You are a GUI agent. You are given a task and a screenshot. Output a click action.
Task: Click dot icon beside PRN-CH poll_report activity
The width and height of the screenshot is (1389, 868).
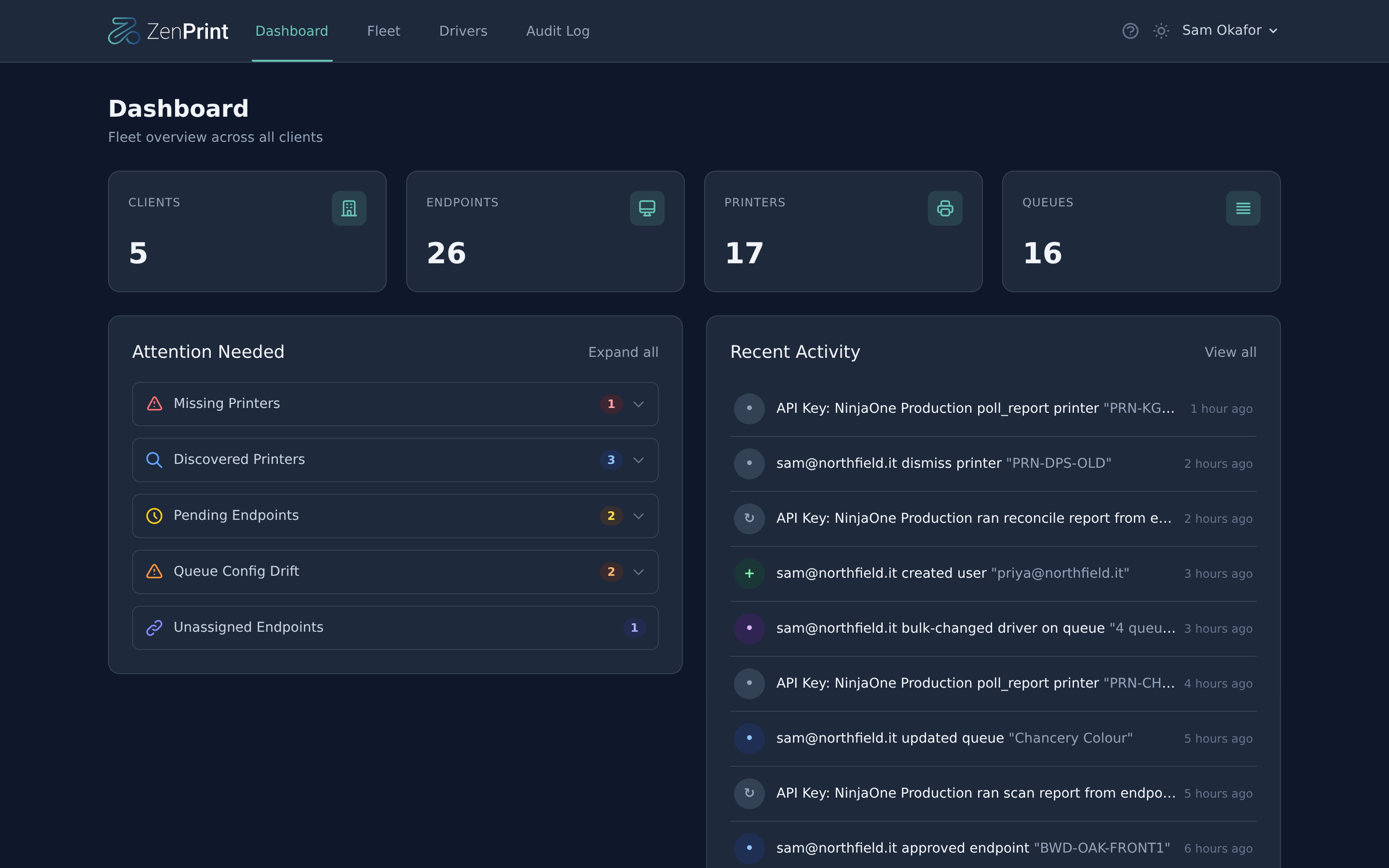[749, 683]
